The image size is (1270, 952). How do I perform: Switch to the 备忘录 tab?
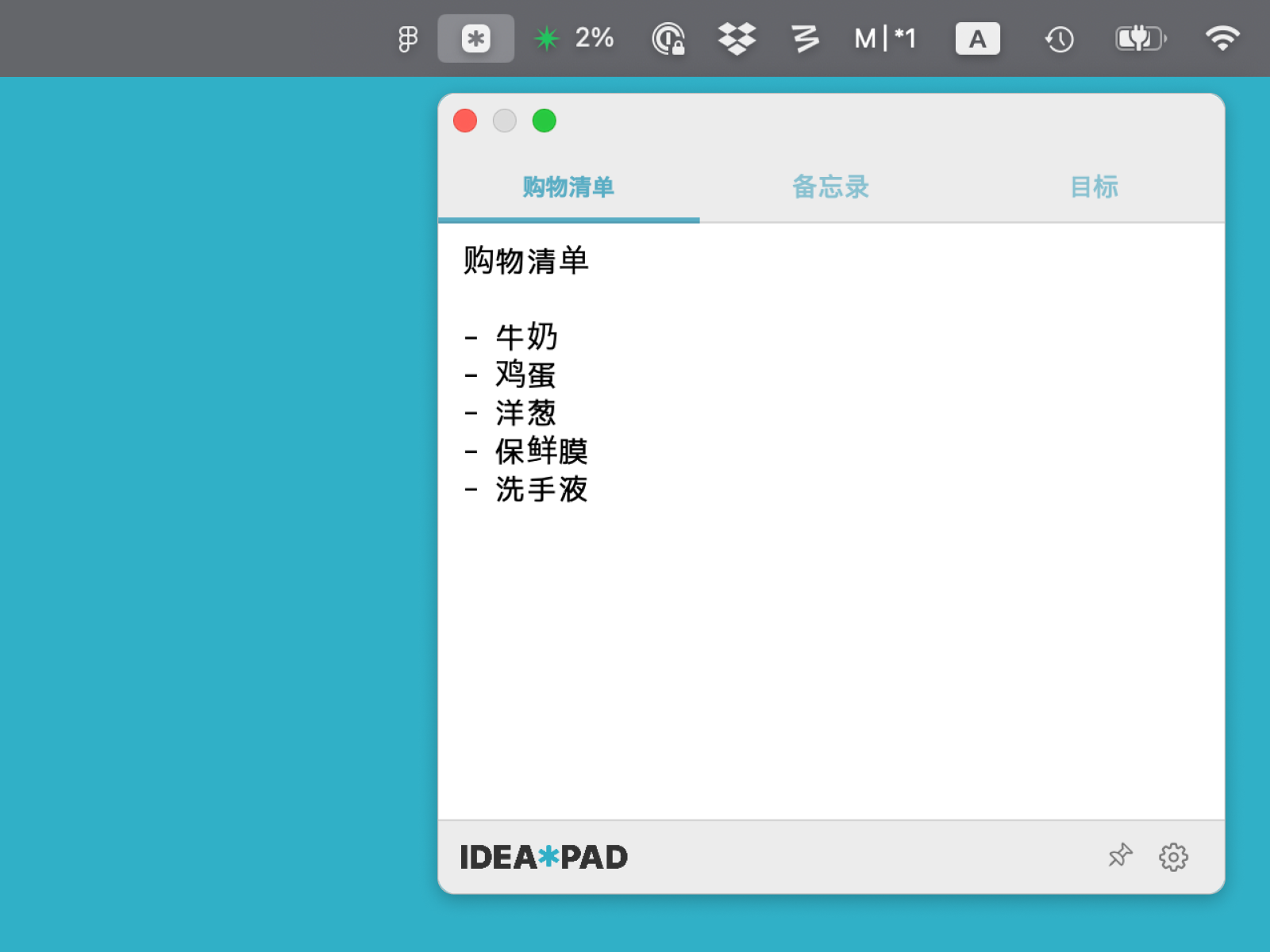pyautogui.click(x=830, y=187)
